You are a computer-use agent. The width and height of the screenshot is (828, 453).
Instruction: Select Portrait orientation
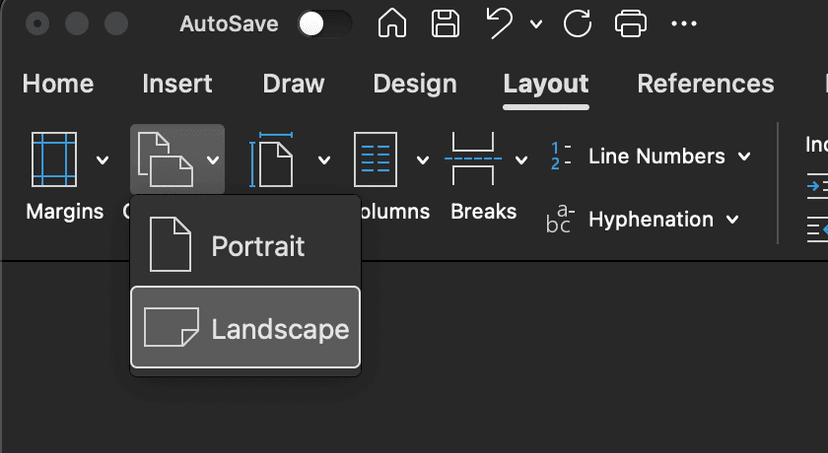click(246, 245)
